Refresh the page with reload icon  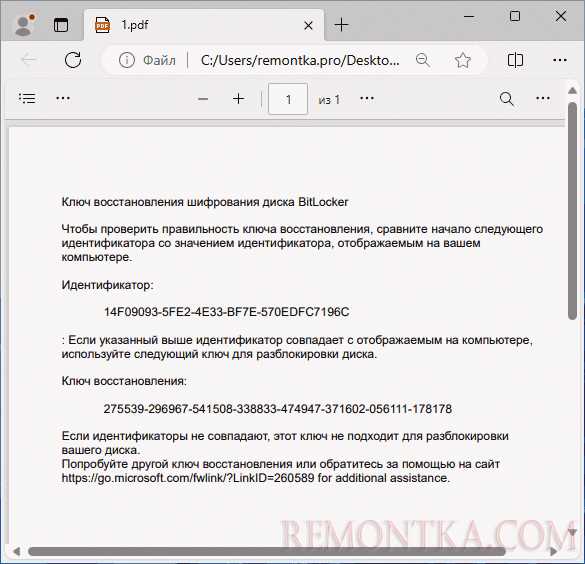pos(73,60)
